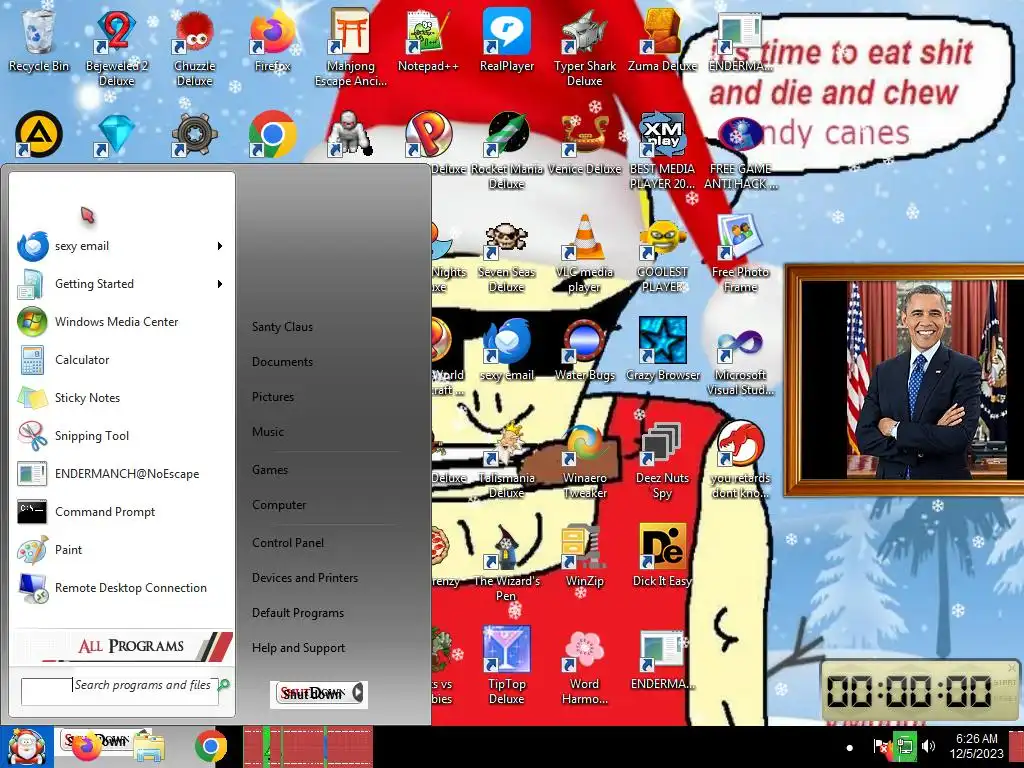1024x768 pixels.
Task: Open the Music library link
Action: [268, 432]
